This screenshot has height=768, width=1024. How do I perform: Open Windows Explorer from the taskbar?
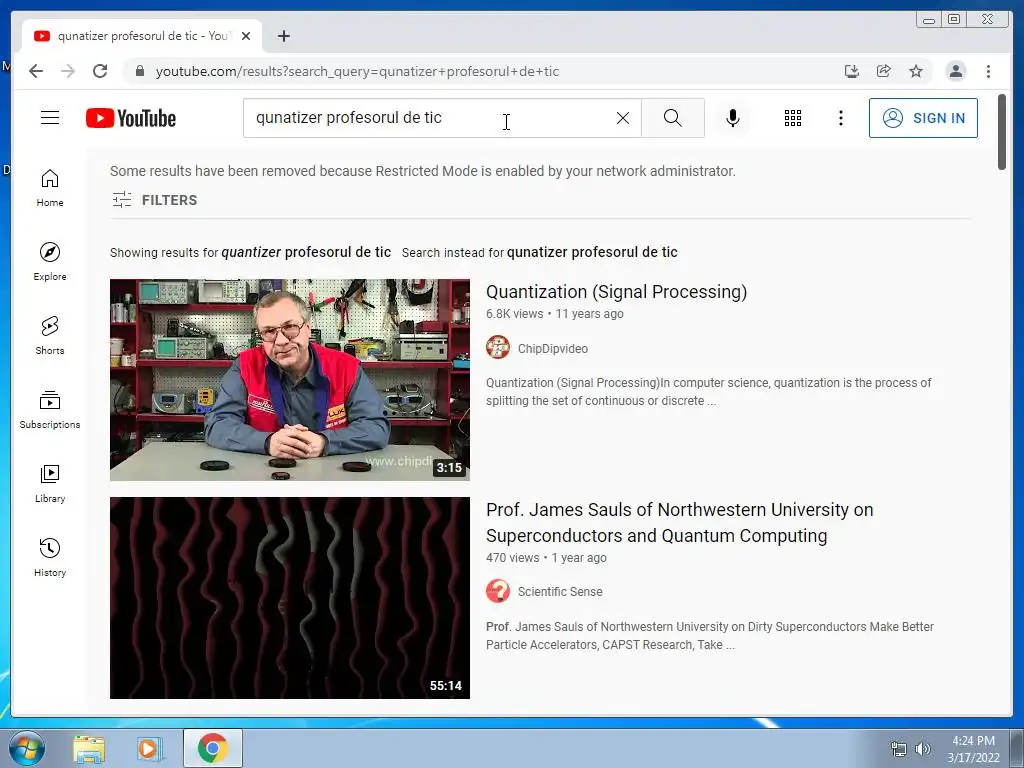coord(89,749)
